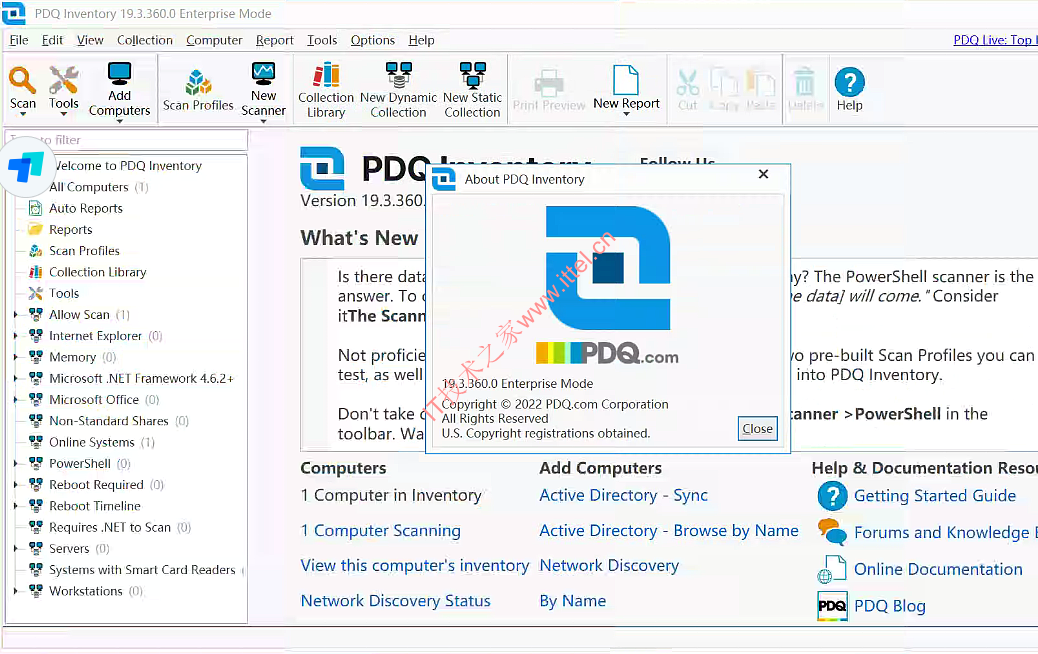Expand the Workstations collection node
Viewport: 1038px width, 654px height.
tap(16, 591)
